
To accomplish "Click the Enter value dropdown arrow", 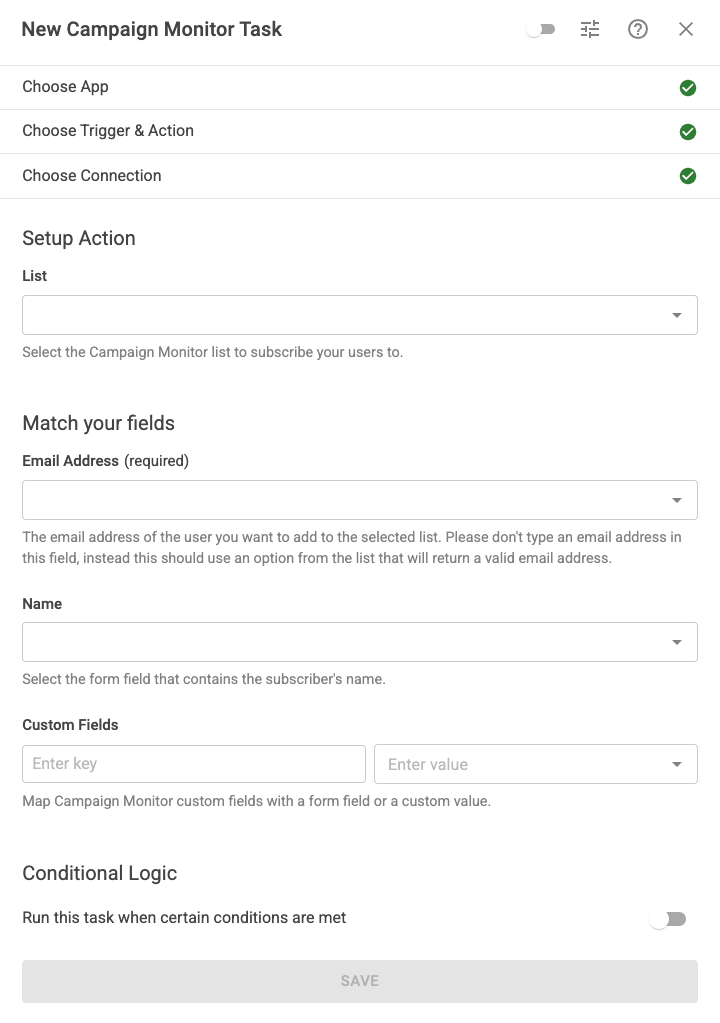I will coord(677,765).
